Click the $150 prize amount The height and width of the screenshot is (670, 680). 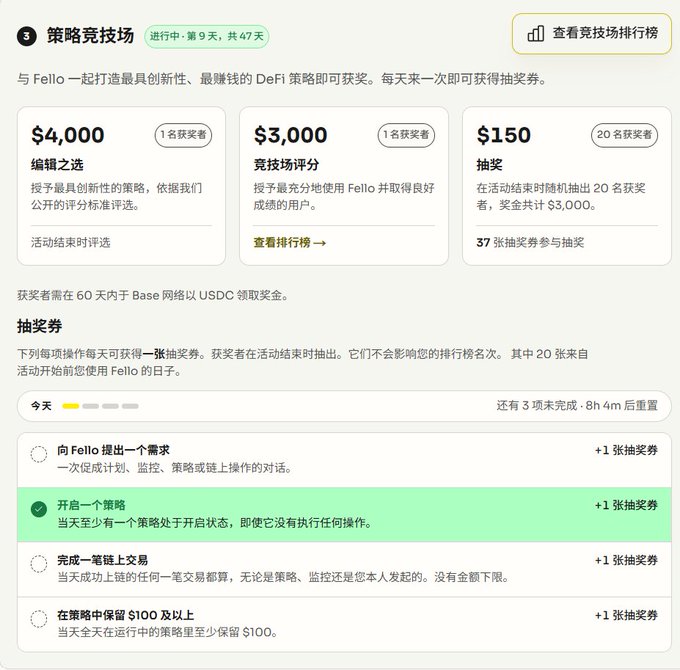[x=503, y=135]
